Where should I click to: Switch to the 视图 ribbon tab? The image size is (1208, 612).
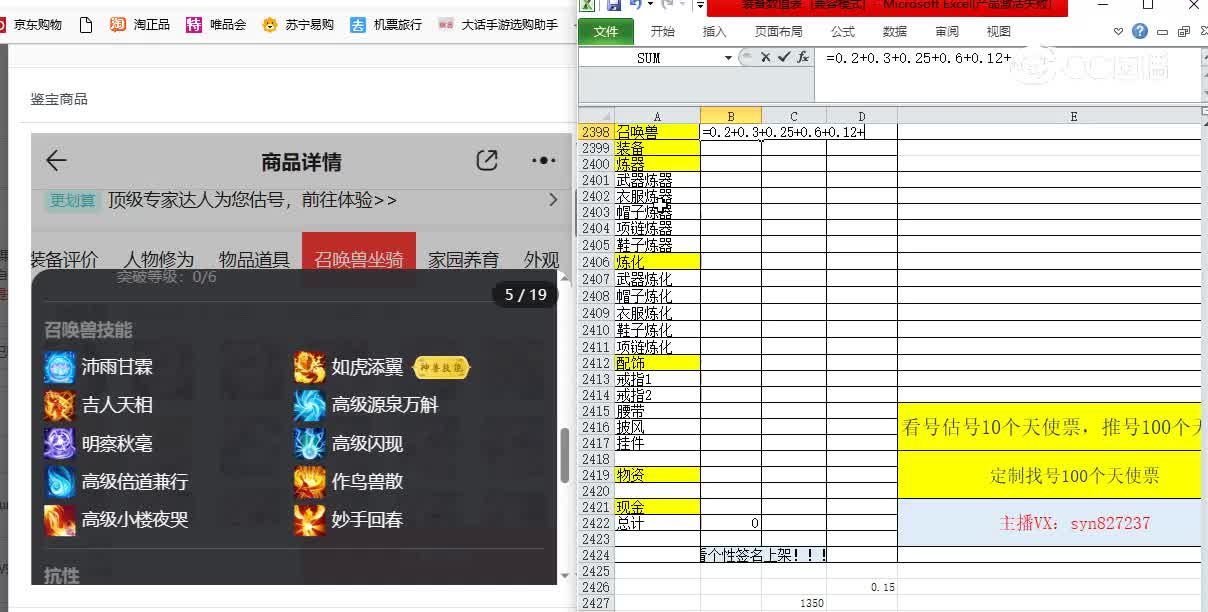999,32
